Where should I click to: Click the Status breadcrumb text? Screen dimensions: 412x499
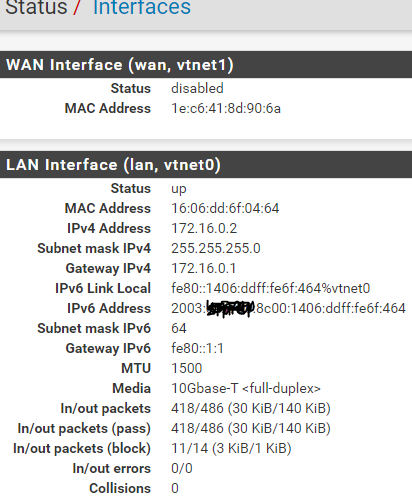(36, 7)
